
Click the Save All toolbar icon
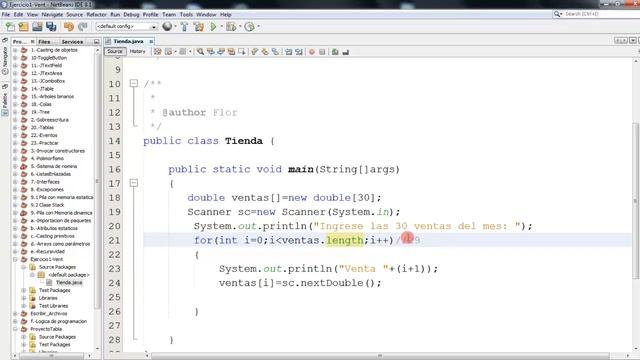click(x=51, y=27)
